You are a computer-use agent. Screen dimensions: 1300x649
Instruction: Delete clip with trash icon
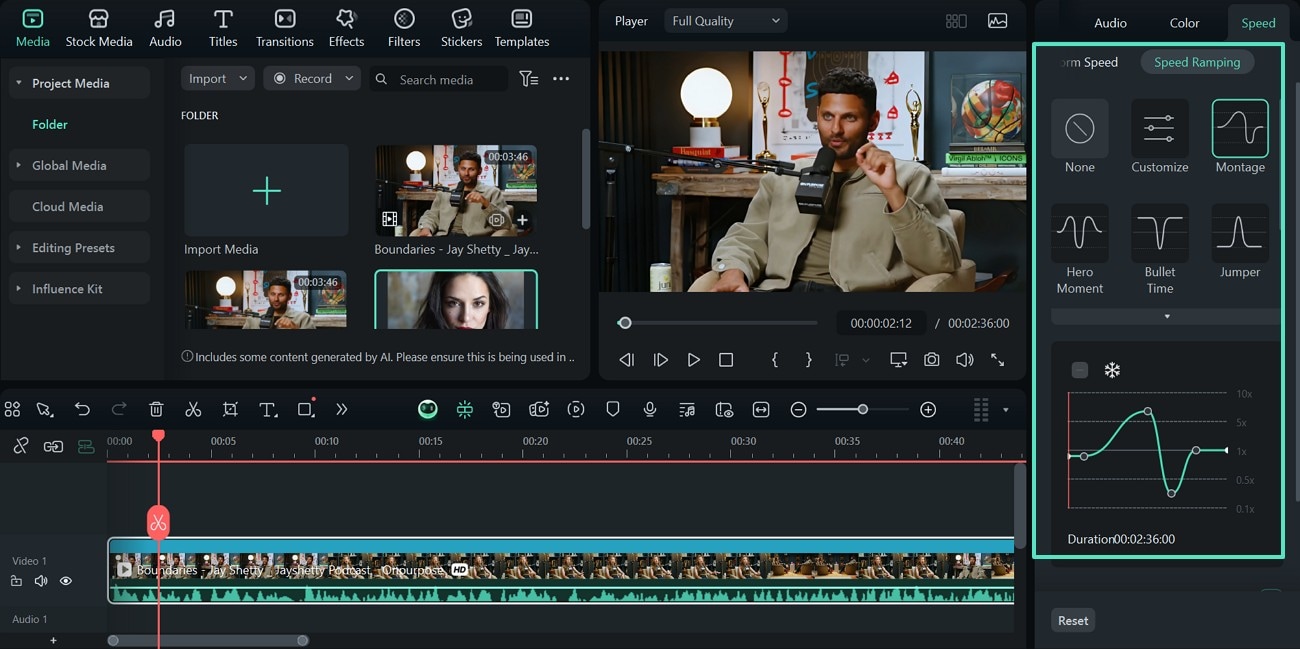tap(156, 409)
